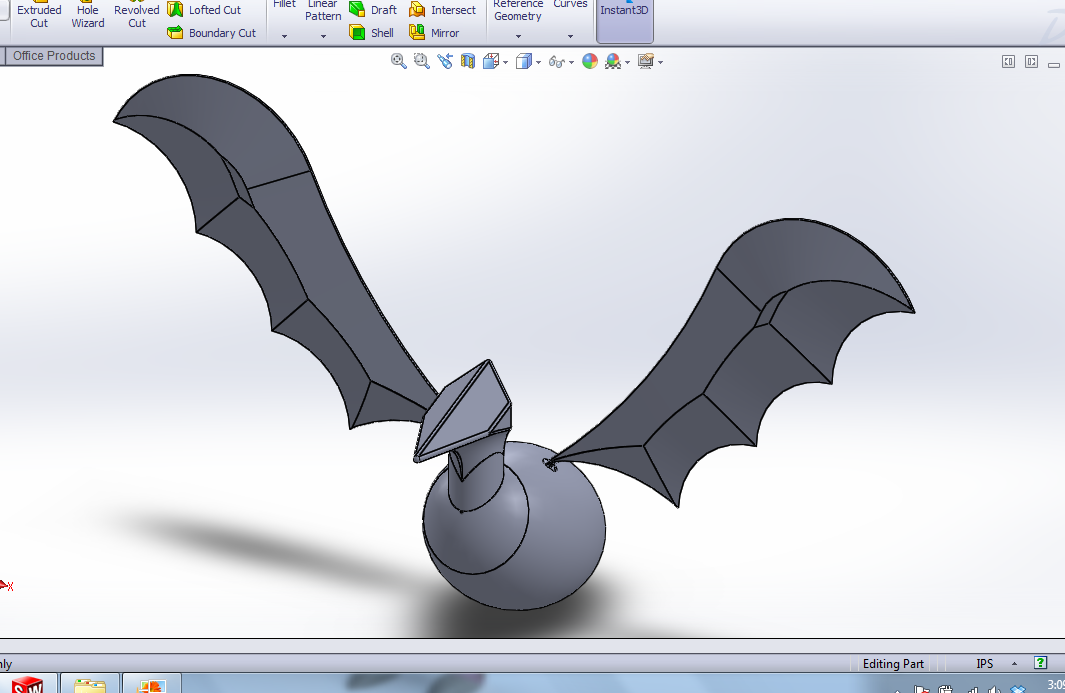This screenshot has width=1065, height=693.
Task: Expand the Hide/Show Items dropdown arrow
Action: tap(572, 63)
